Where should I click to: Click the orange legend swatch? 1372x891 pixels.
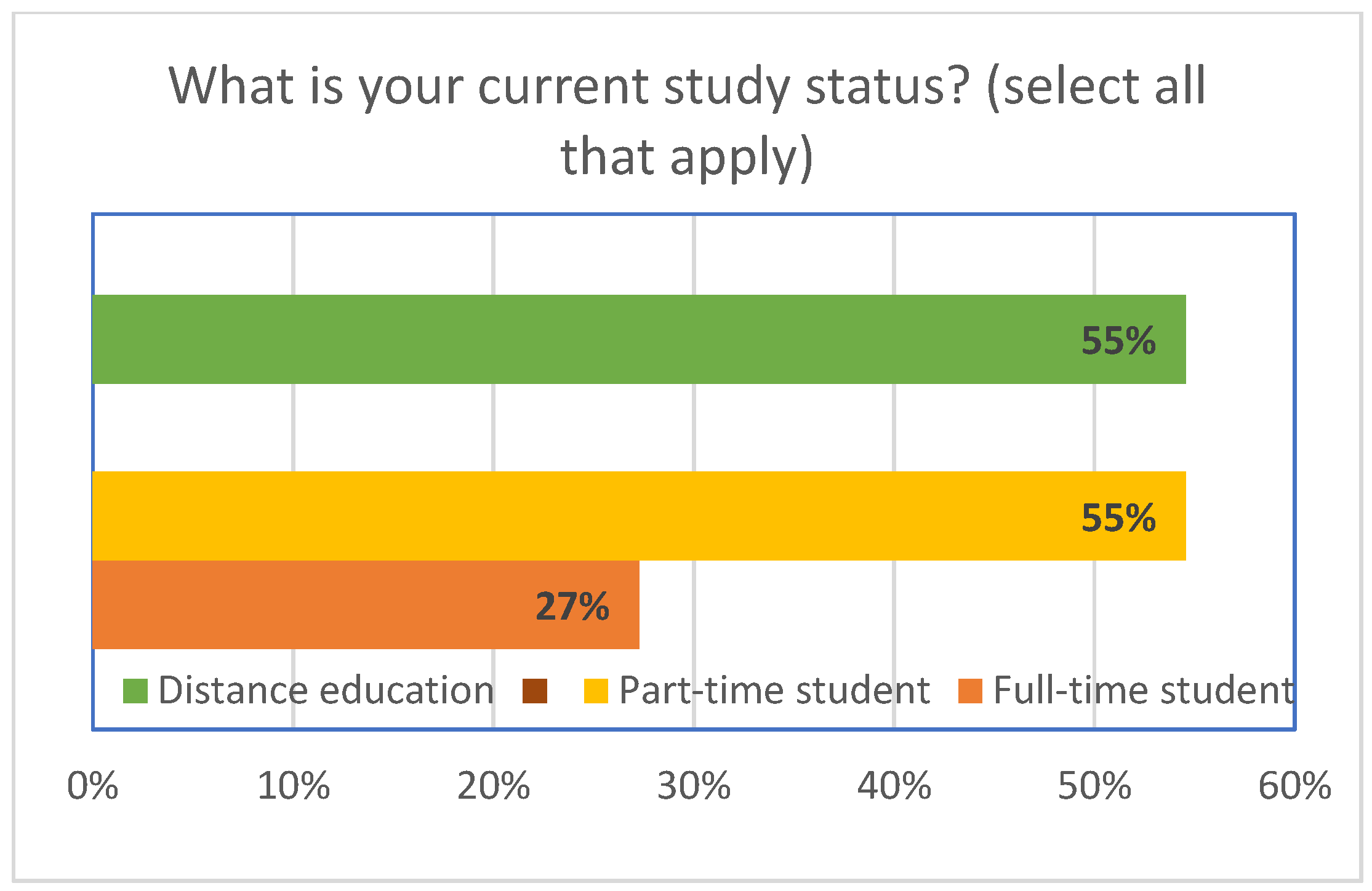[970, 690]
